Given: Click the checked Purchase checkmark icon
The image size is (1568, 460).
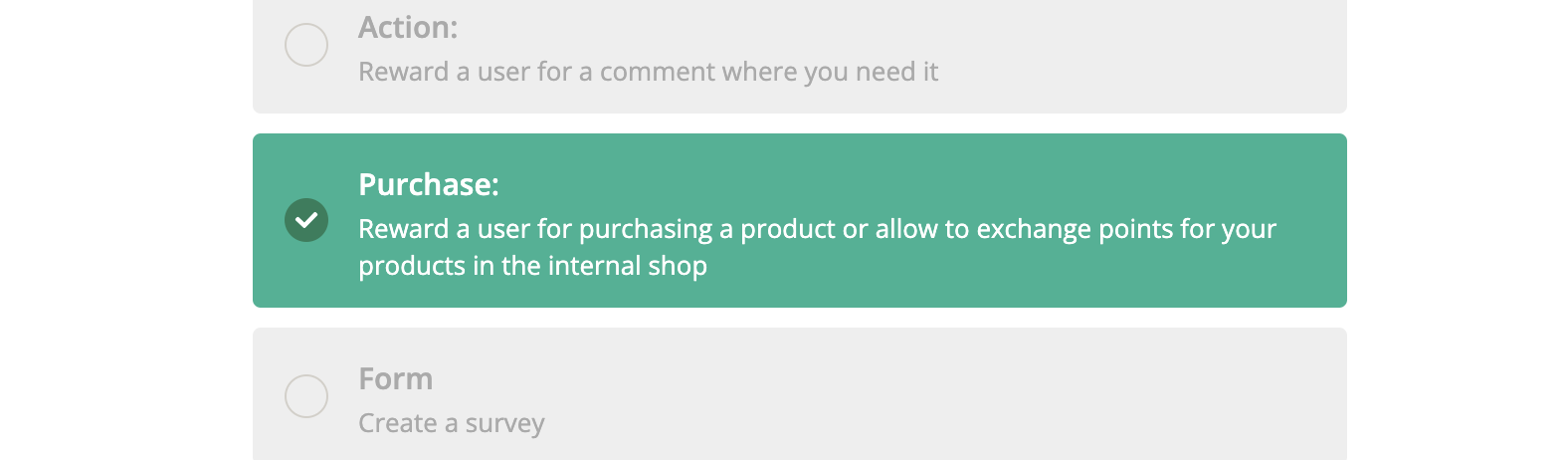Looking at the screenshot, I should pyautogui.click(x=306, y=220).
